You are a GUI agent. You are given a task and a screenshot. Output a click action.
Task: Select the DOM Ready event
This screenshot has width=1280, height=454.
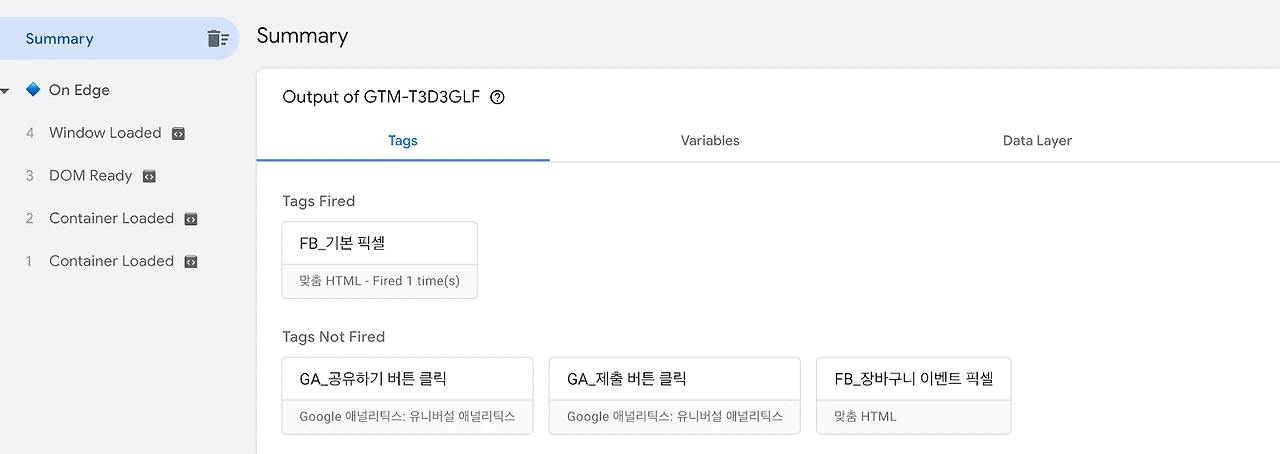pos(90,176)
